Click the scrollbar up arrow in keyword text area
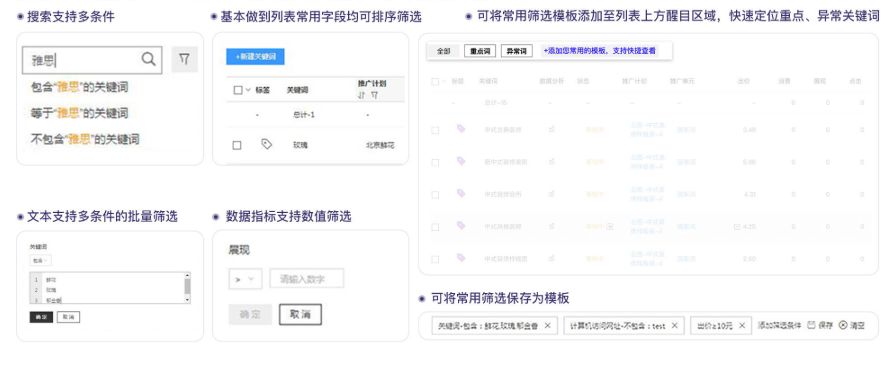 coord(187,275)
